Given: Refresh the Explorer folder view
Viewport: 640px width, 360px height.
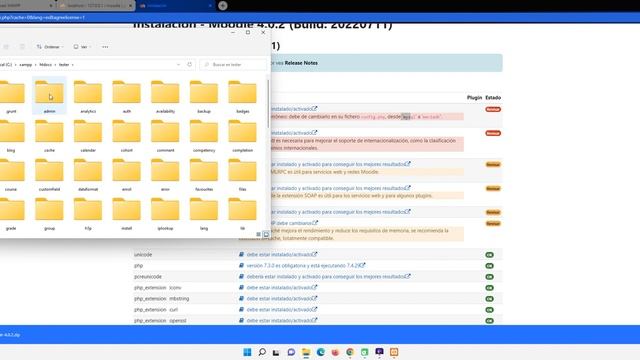Looking at the screenshot, I should [189, 64].
